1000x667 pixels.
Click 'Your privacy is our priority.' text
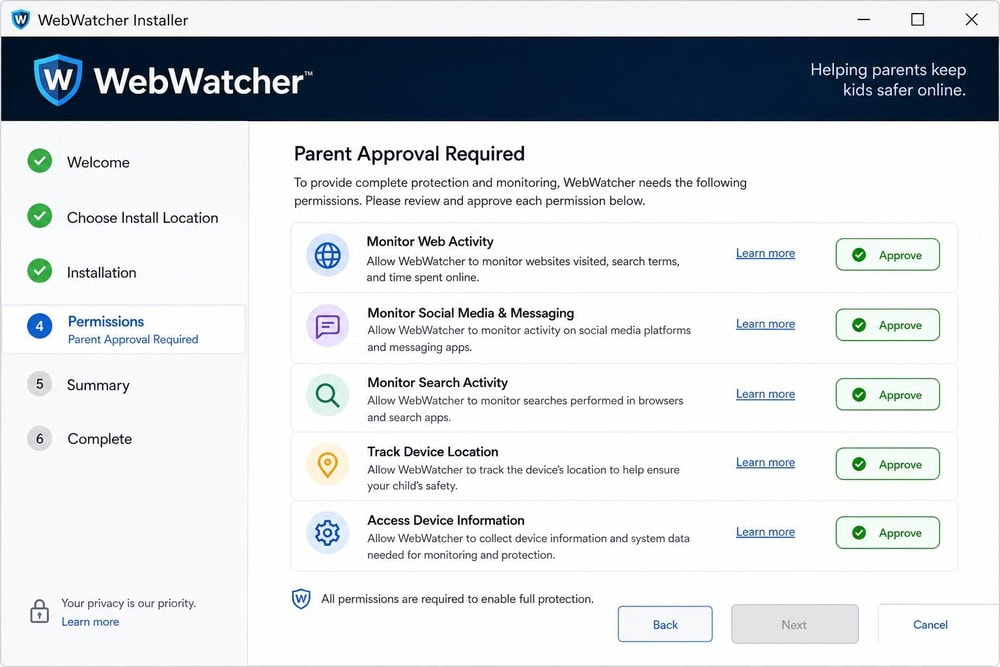pos(128,603)
